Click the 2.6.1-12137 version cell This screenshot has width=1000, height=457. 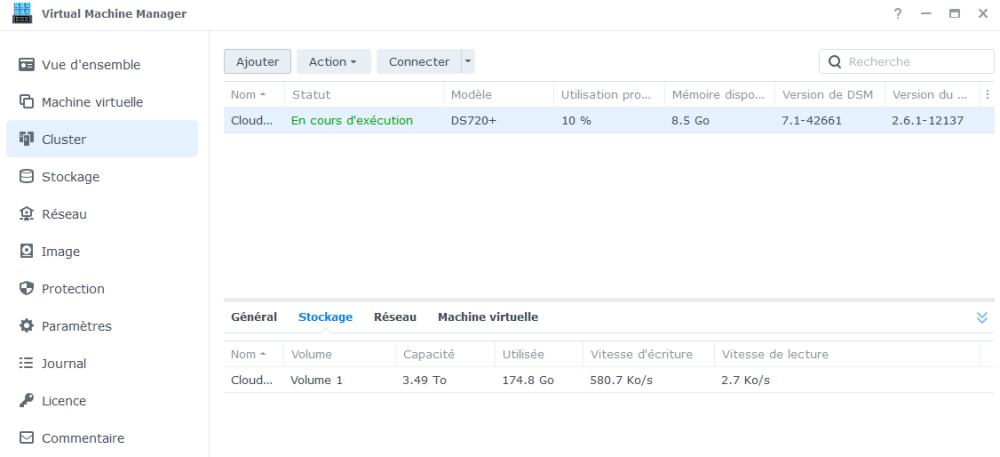tap(927, 120)
